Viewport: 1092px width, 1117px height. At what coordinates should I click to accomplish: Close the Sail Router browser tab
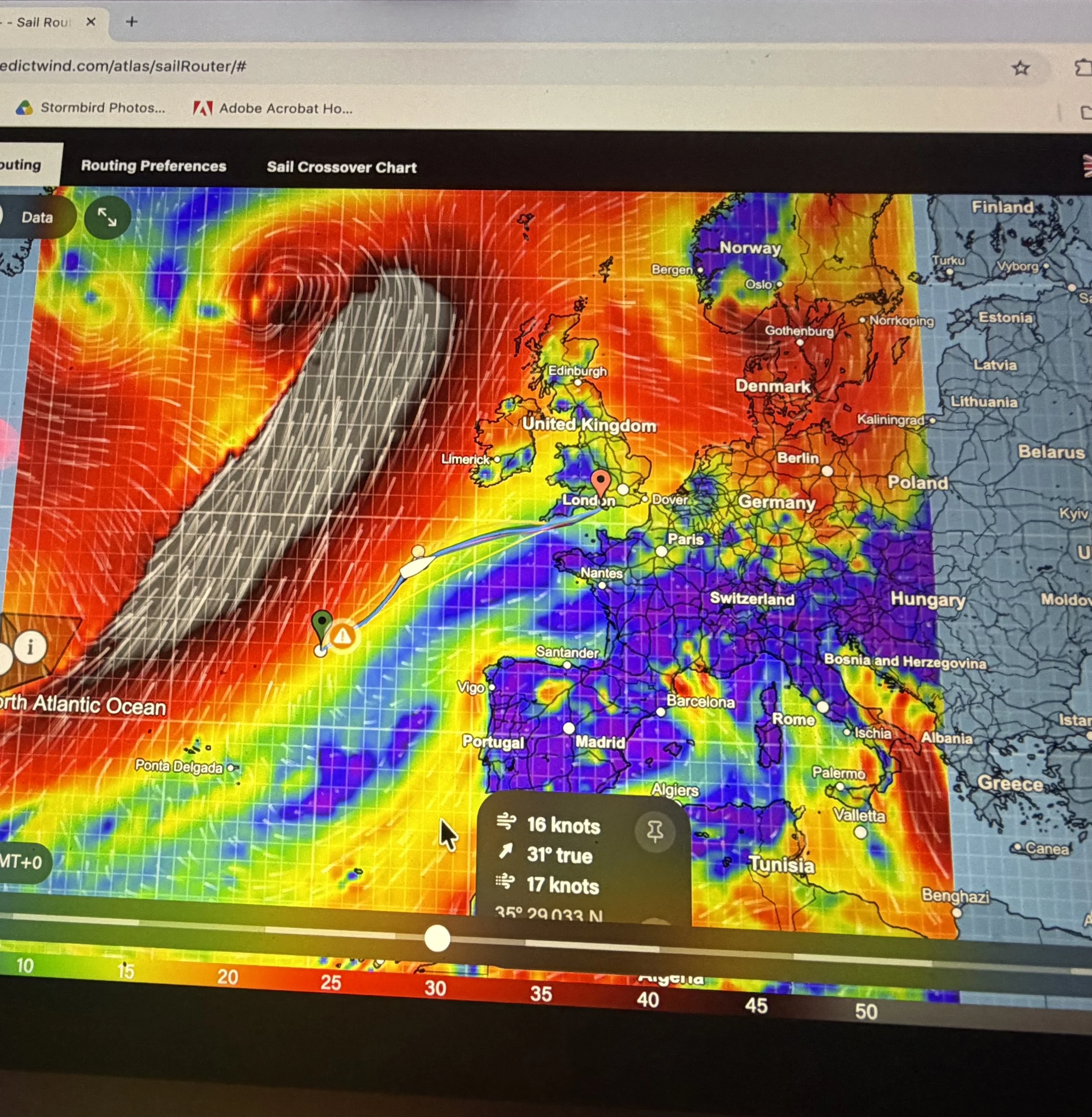click(x=90, y=22)
